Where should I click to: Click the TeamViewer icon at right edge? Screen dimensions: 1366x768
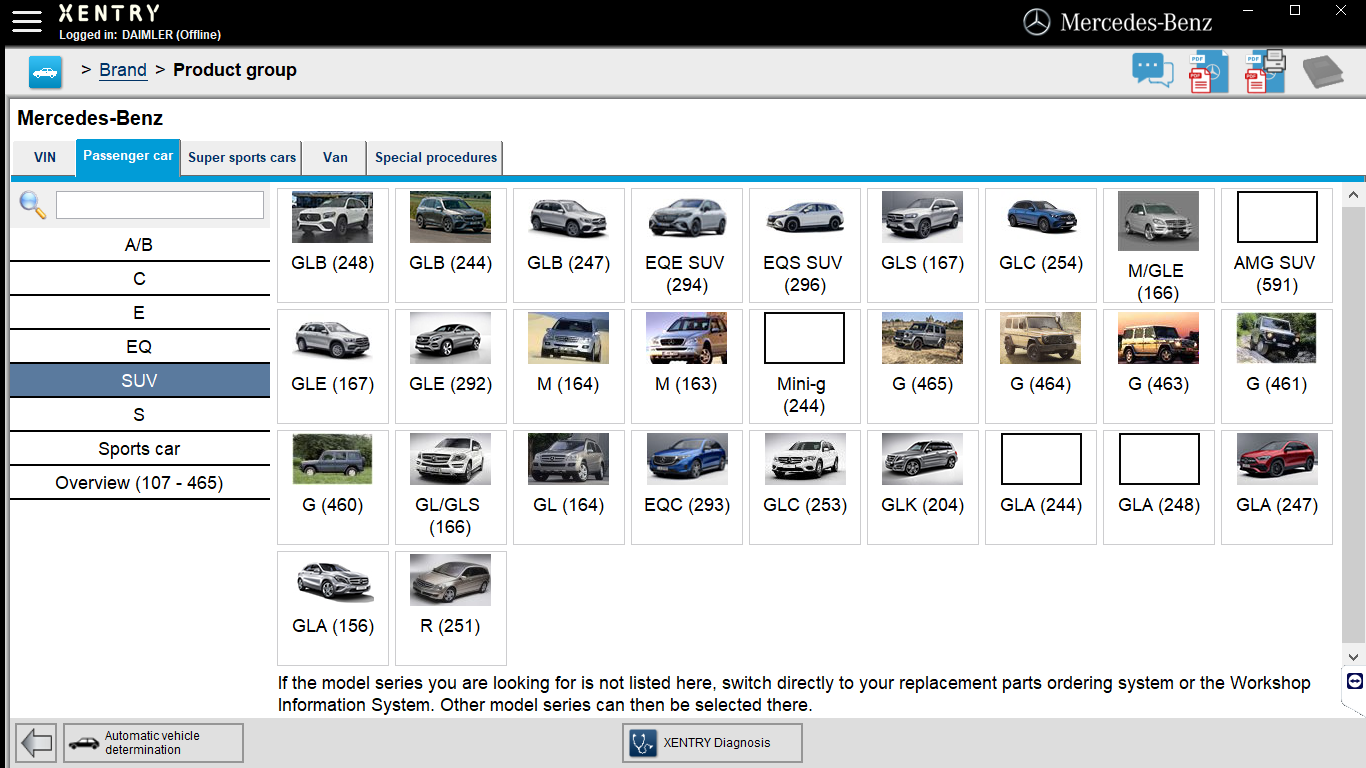tap(1355, 681)
